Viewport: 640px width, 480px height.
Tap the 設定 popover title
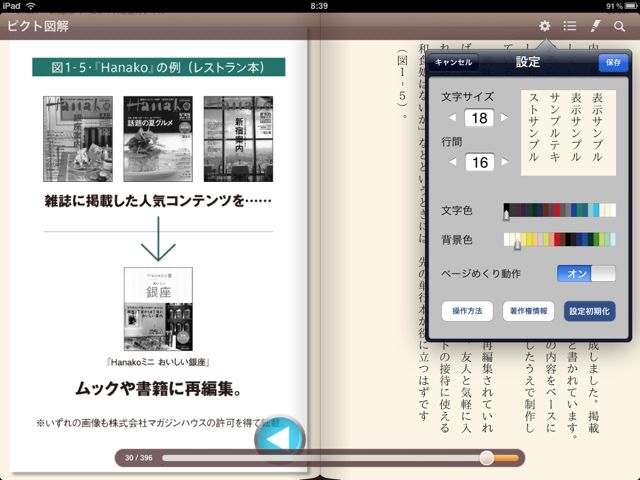pos(528,62)
